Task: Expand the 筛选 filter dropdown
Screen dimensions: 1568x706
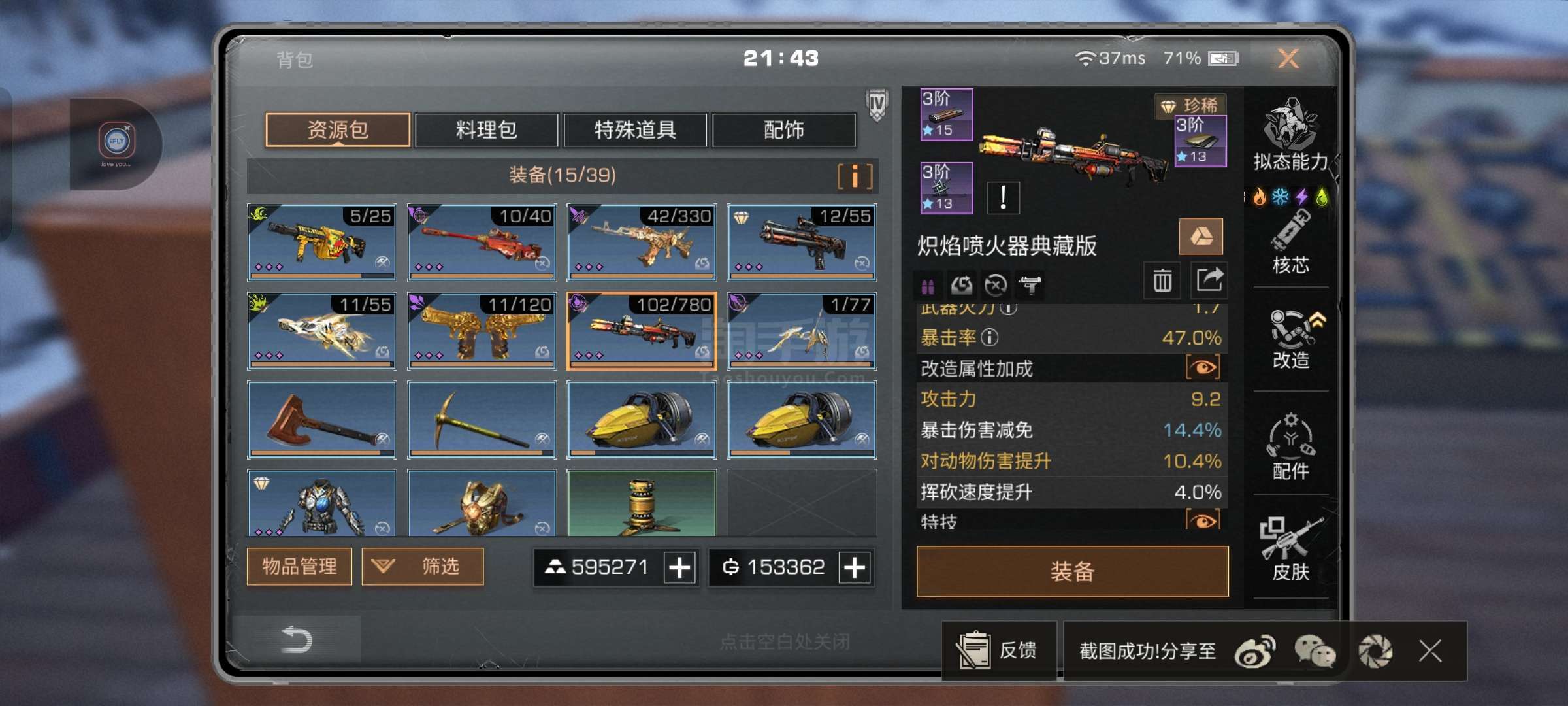Action: [423, 566]
